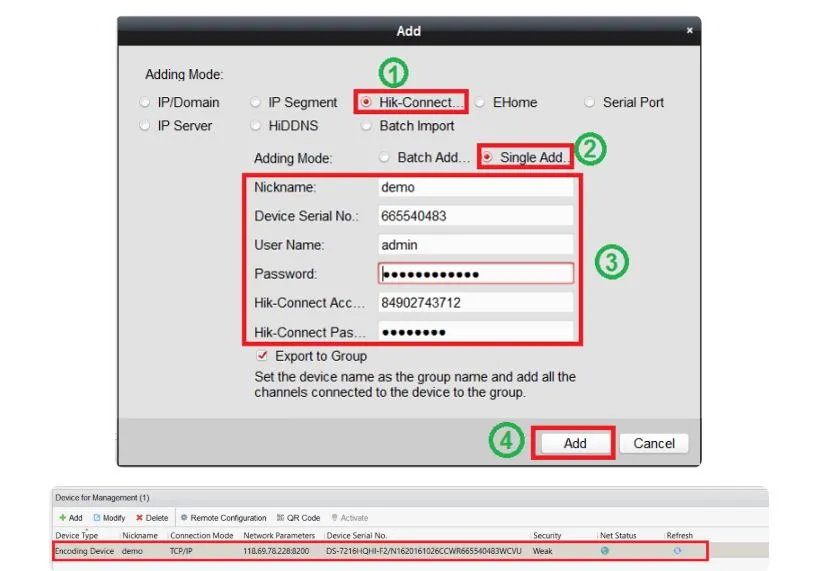
Task: Close the Add dialog with X
Action: click(689, 31)
